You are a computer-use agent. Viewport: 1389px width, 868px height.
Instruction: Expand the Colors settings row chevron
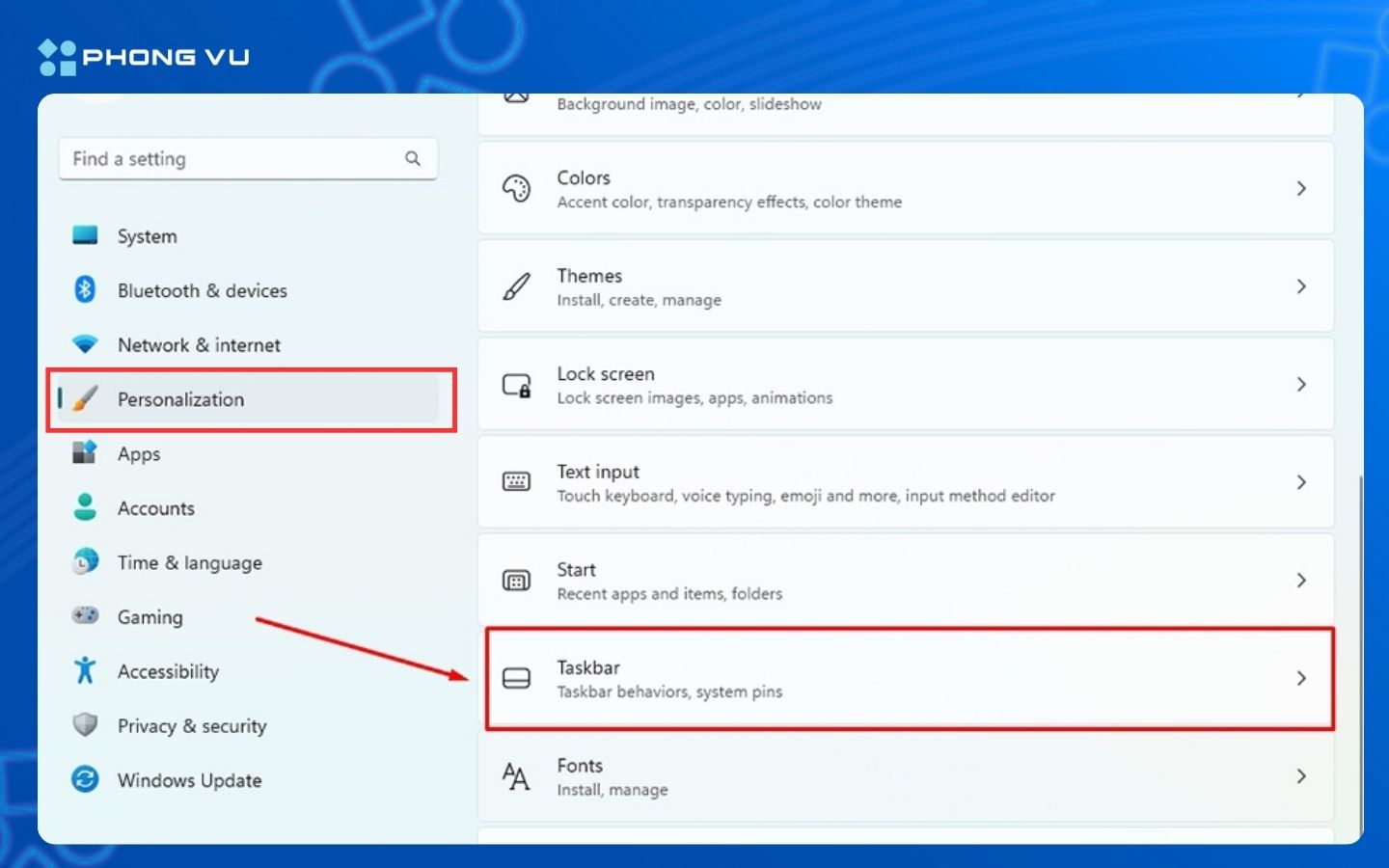[x=1302, y=188]
